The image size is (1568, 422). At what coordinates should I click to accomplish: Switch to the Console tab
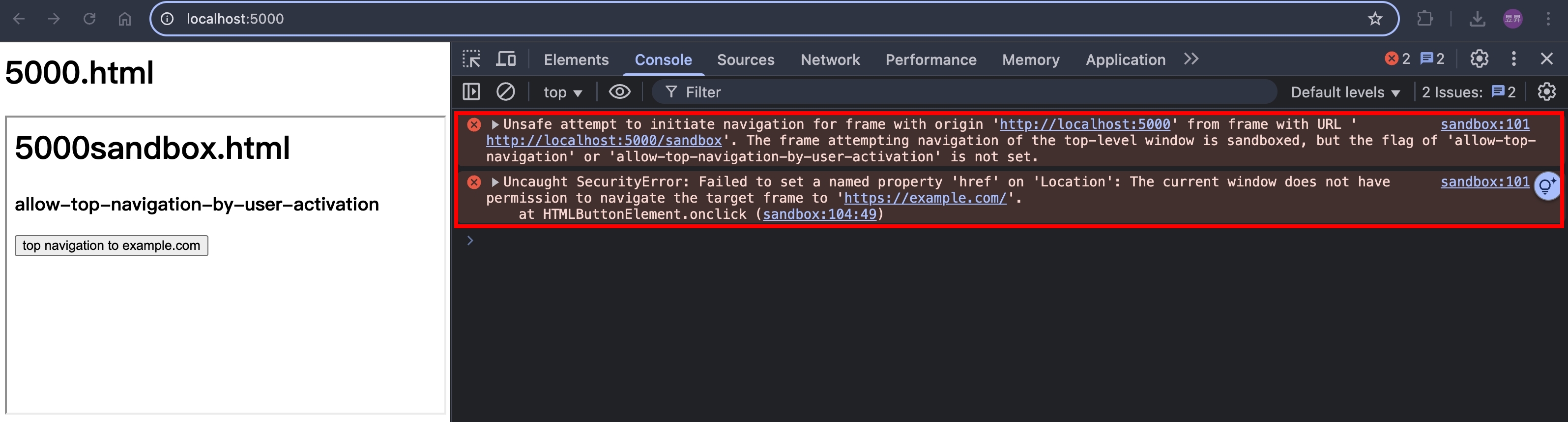(x=663, y=60)
